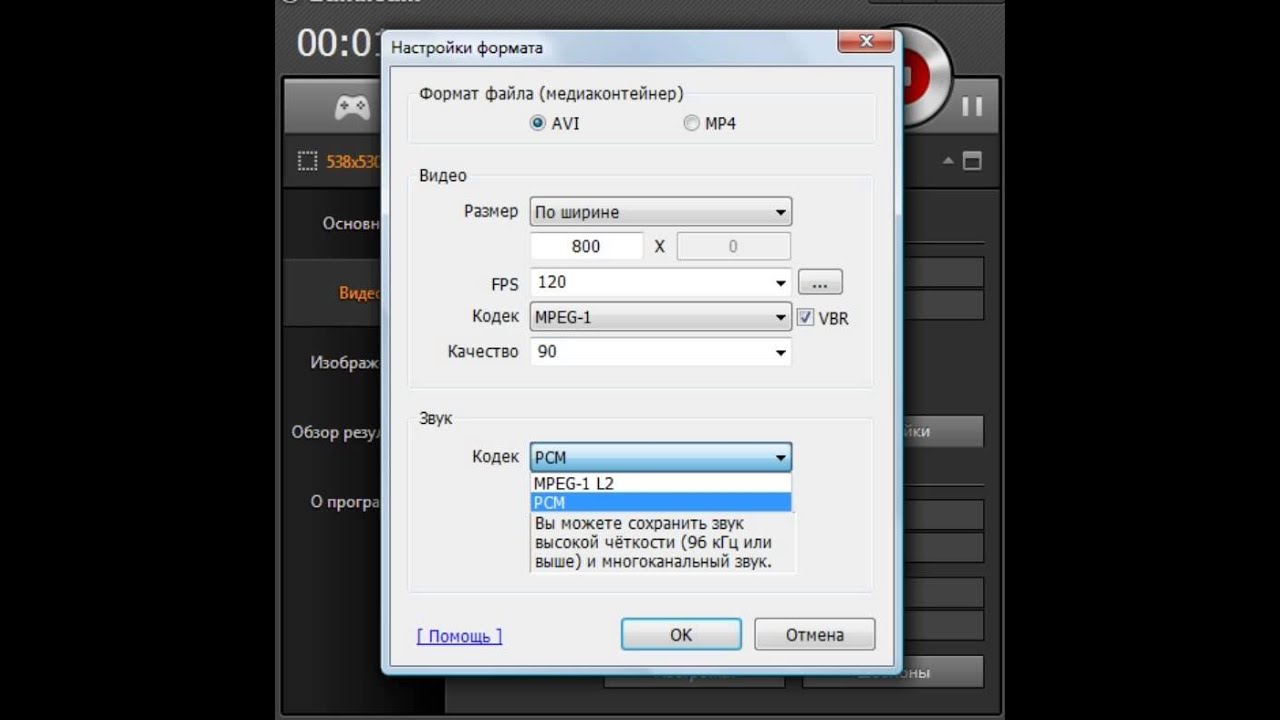1280x720 pixels.
Task: Switch to the Видео tab in Bandicam sidebar
Action: point(333,293)
